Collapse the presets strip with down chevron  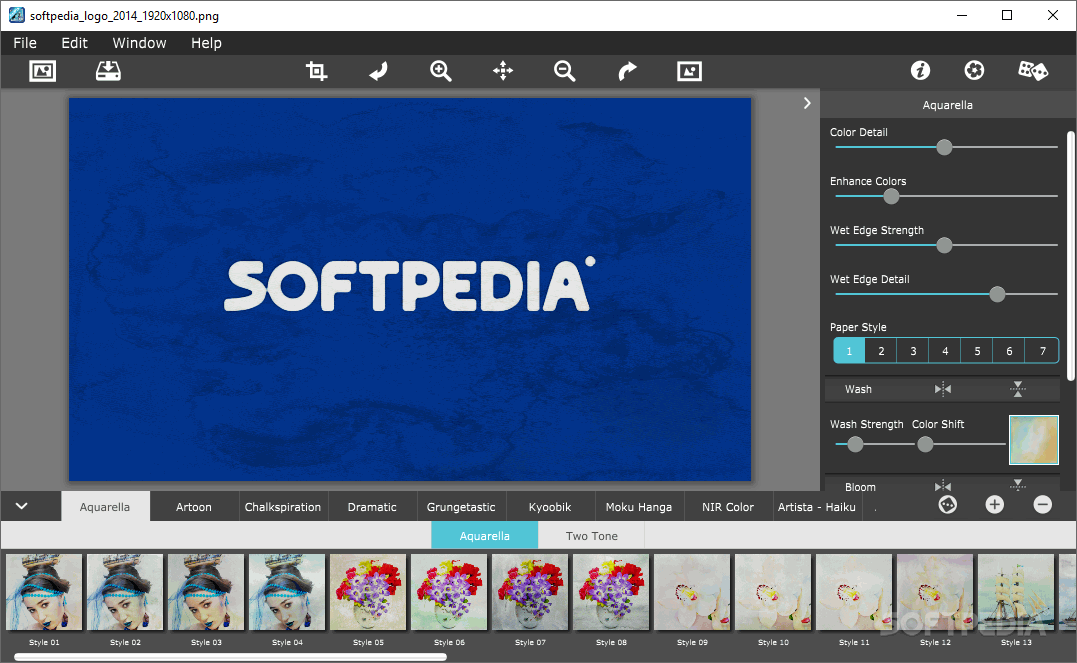click(21, 506)
